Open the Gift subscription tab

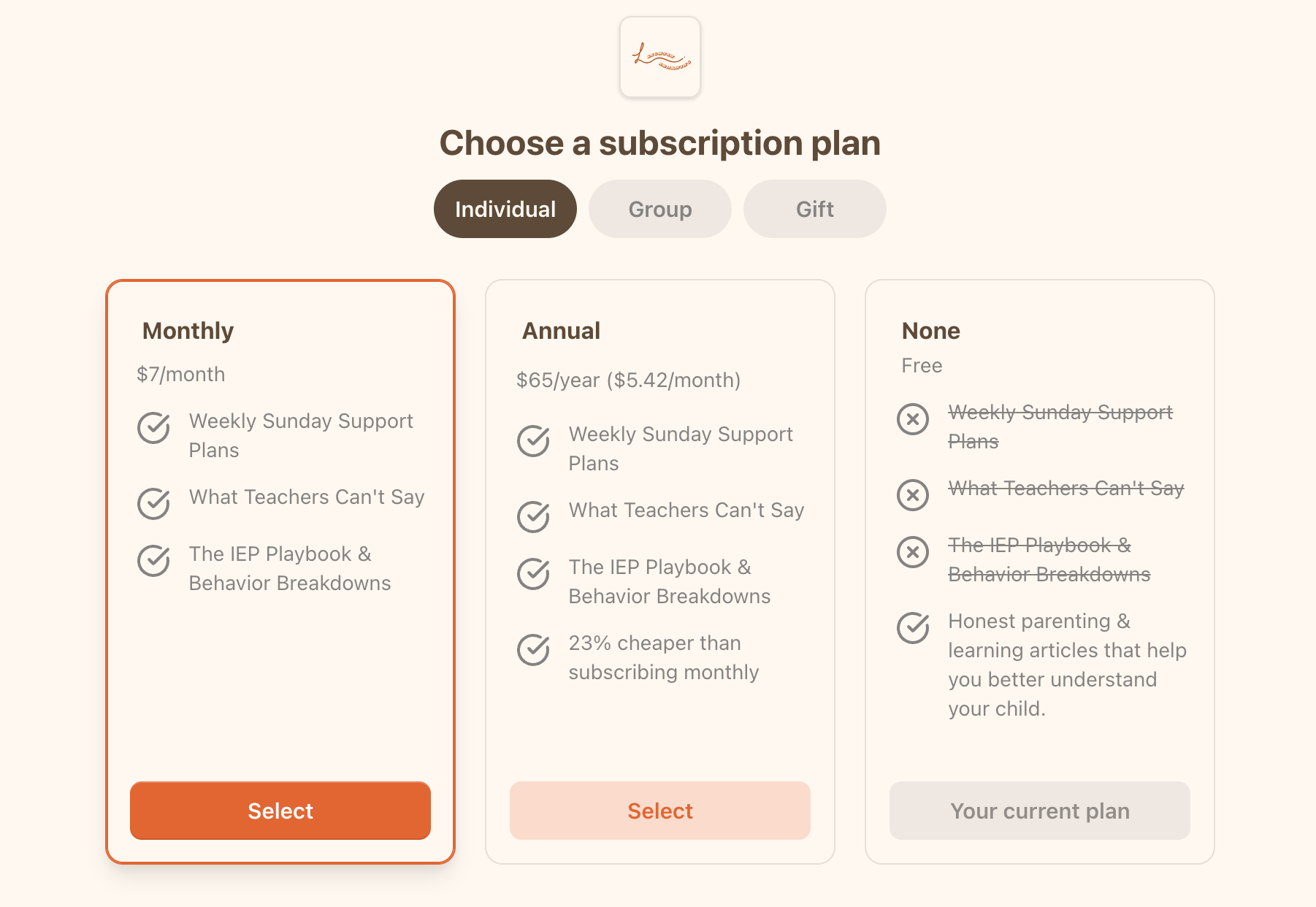tap(815, 209)
